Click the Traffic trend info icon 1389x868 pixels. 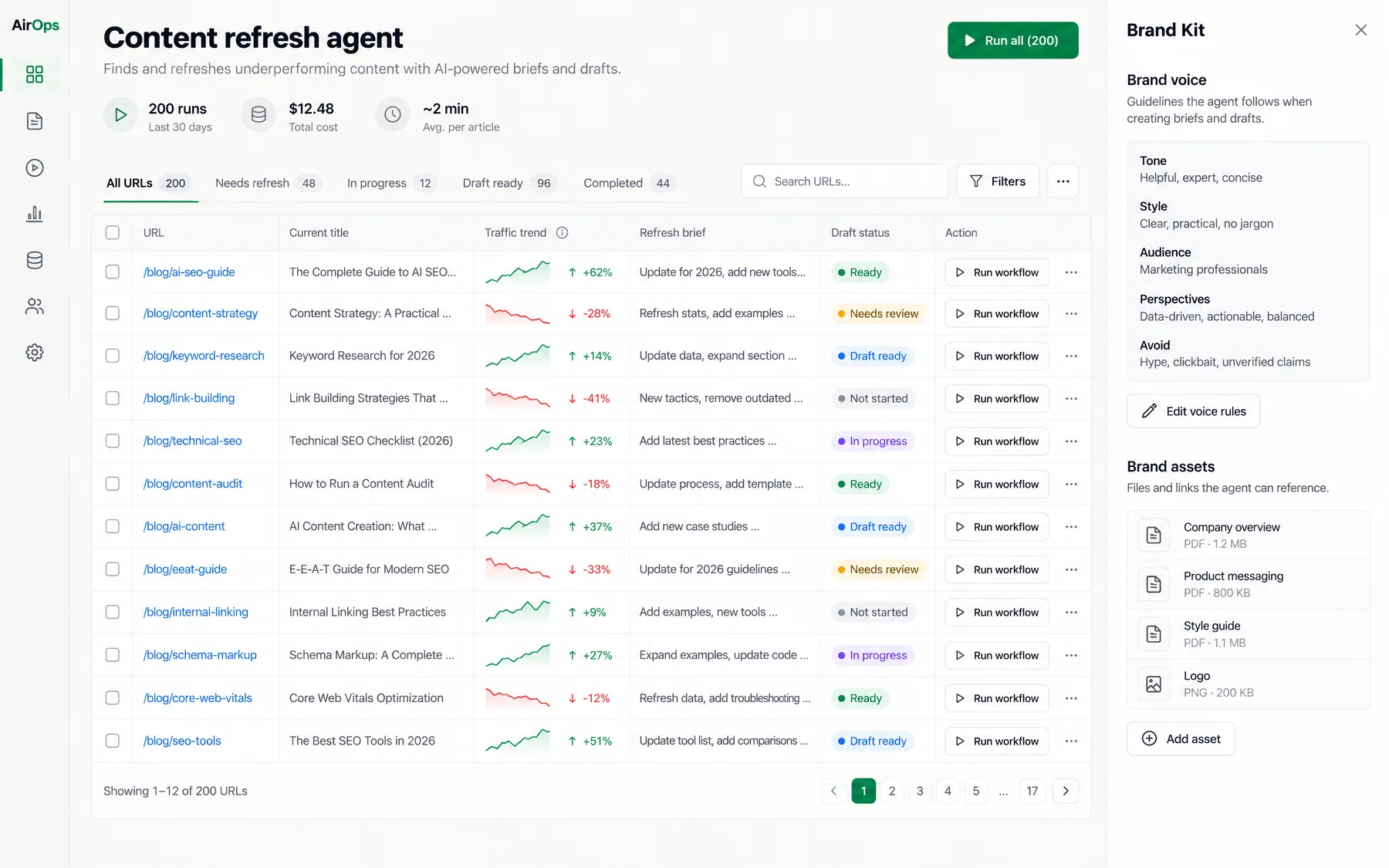(x=563, y=232)
